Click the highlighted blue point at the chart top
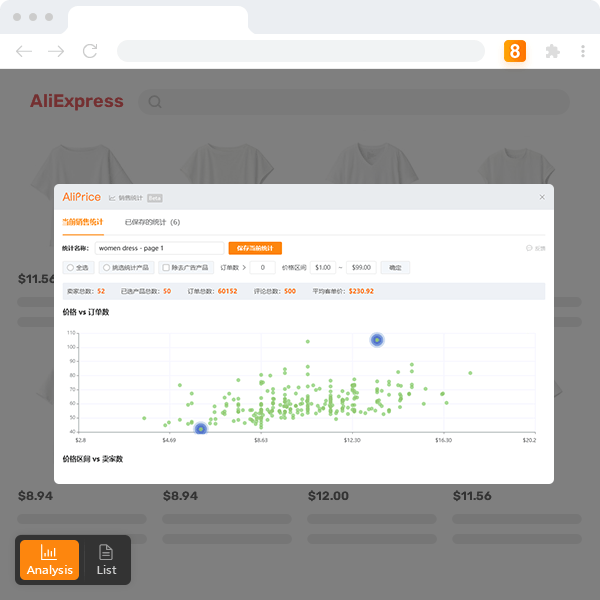Viewport: 600px width, 600px height. coord(377,340)
